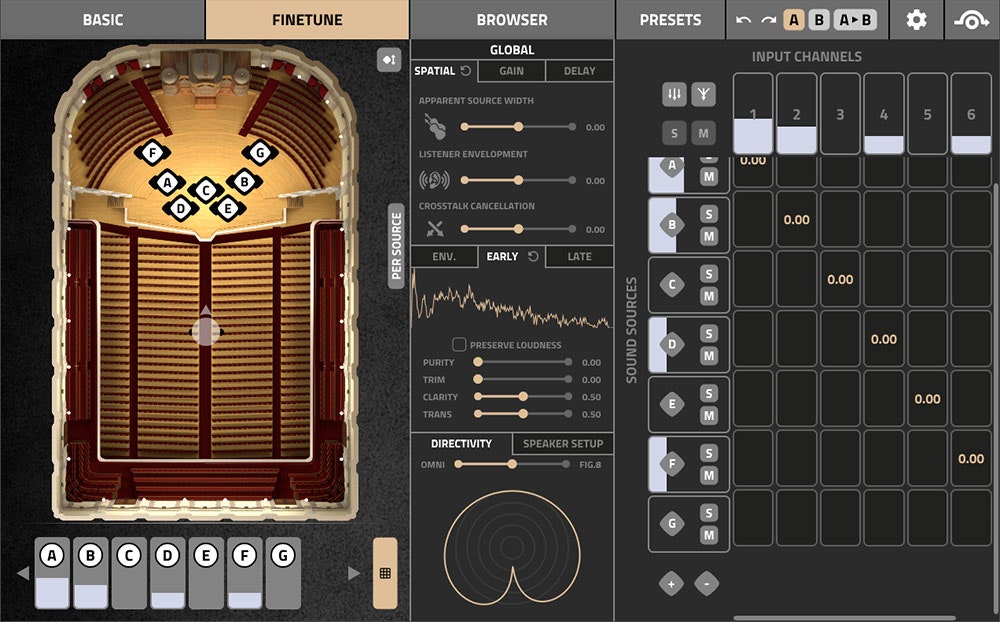Viewport: 1000px width, 622px height.
Task: Adjust the Clarity slider handle
Action: pos(523,397)
